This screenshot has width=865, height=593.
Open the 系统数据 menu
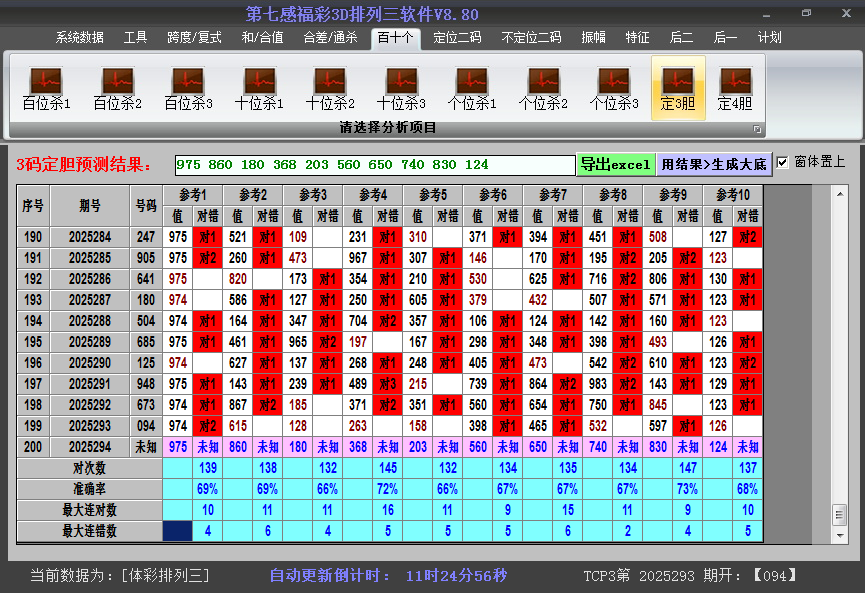point(80,38)
